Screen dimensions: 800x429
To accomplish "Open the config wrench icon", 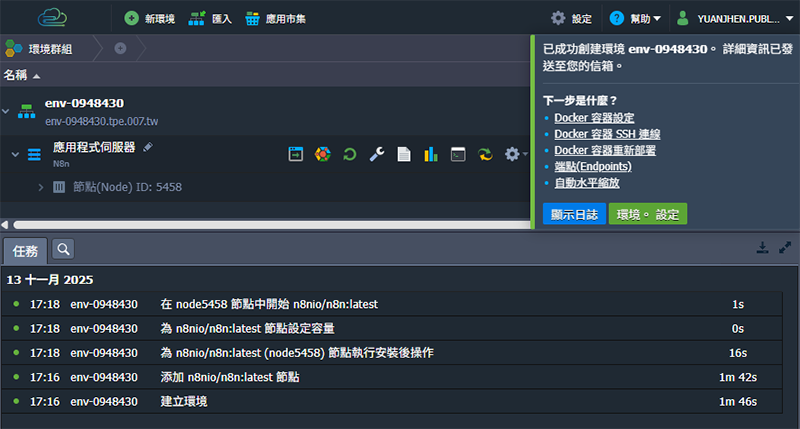I will 377,154.
